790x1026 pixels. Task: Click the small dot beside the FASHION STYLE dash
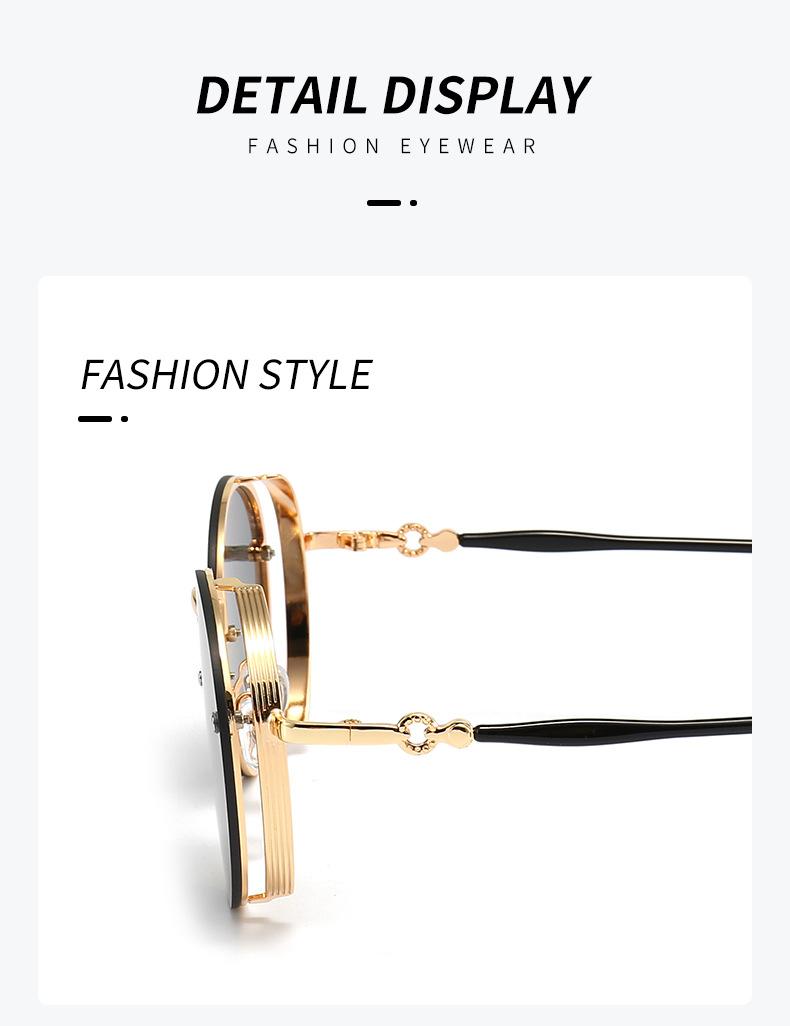click(x=124, y=419)
